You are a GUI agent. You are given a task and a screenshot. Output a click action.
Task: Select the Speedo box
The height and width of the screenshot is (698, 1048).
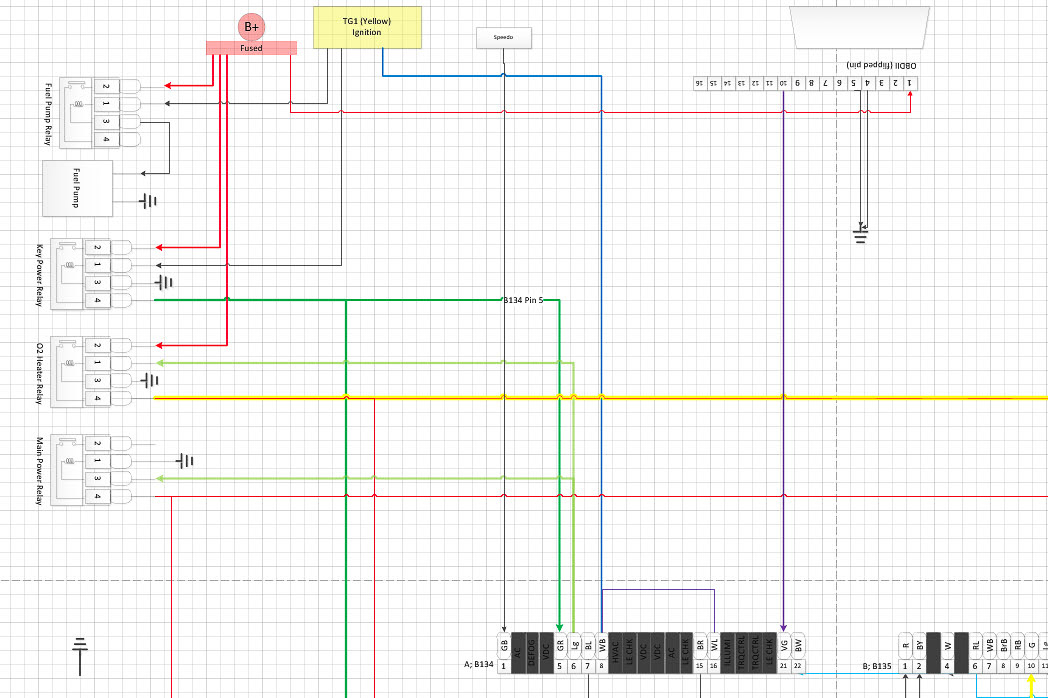[503, 39]
